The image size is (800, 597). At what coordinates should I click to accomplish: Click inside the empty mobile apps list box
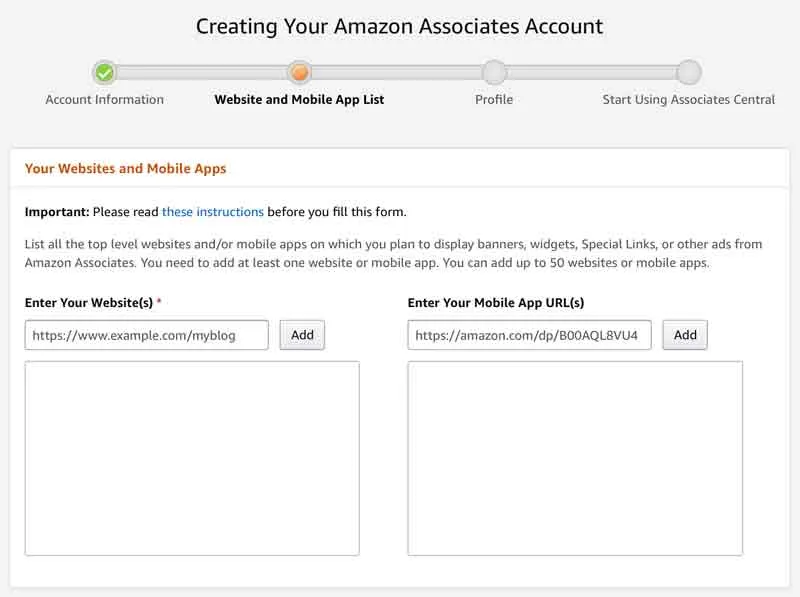point(575,458)
